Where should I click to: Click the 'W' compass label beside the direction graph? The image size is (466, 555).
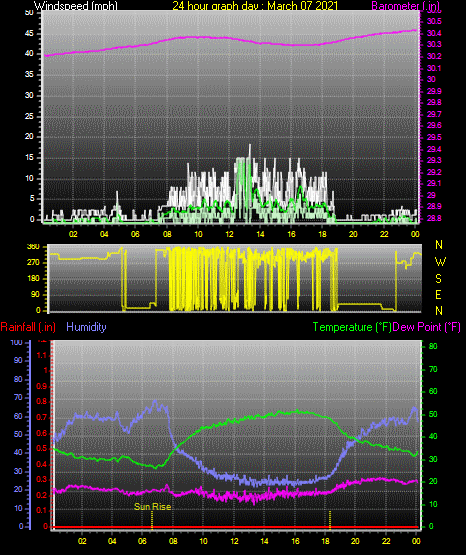click(440, 262)
